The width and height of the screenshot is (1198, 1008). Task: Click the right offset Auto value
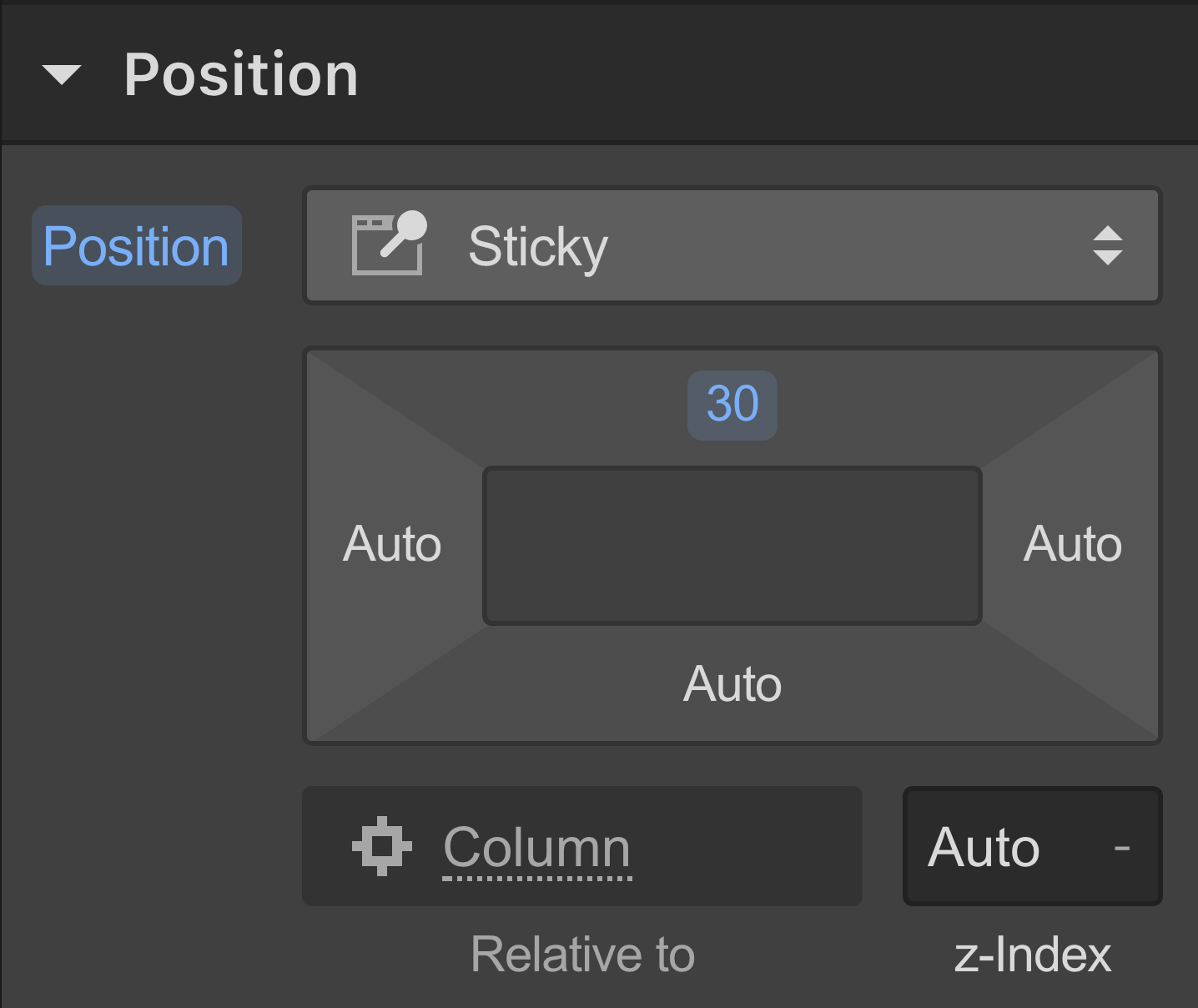coord(1072,544)
